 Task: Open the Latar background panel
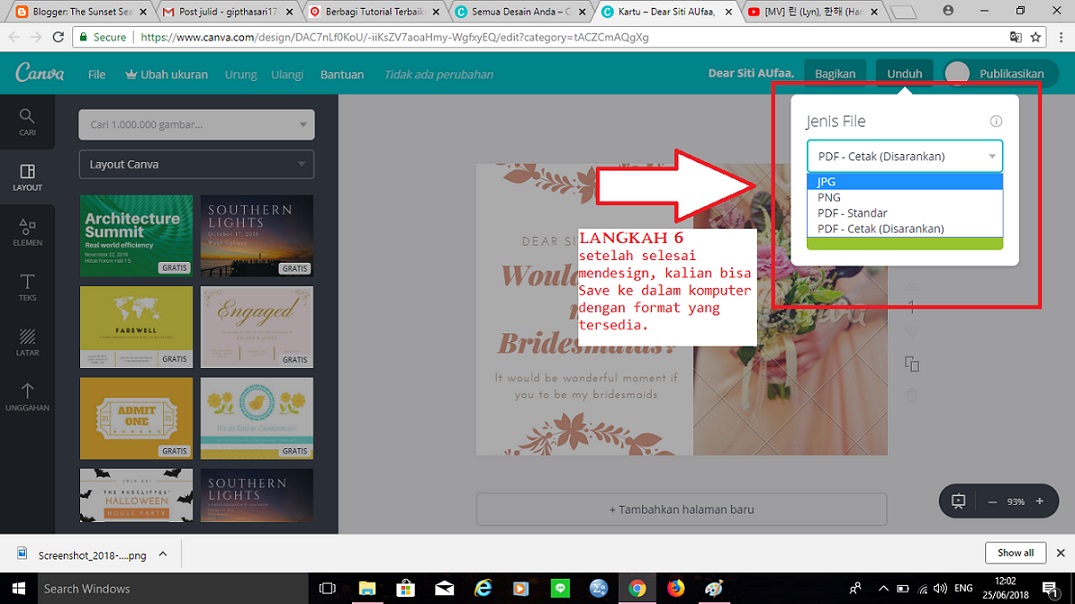(27, 341)
